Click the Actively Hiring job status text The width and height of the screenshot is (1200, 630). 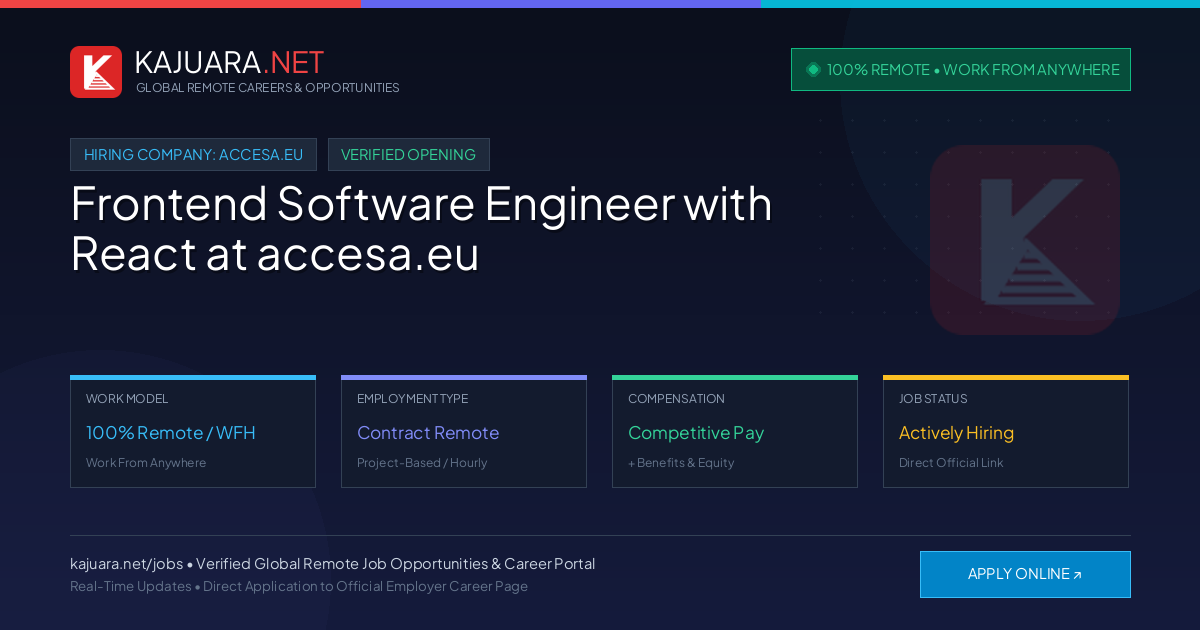956,433
